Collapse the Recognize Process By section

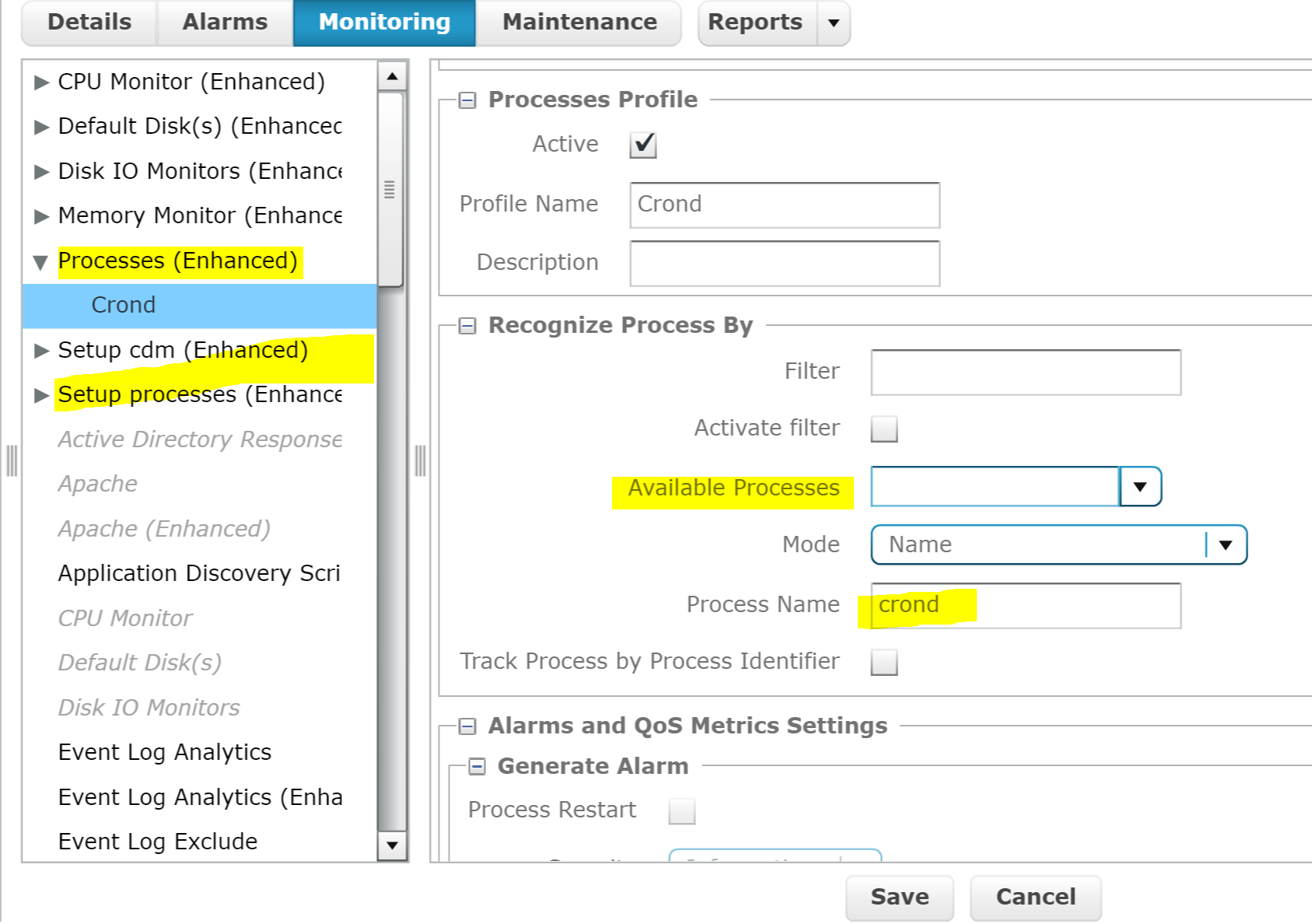(x=467, y=325)
